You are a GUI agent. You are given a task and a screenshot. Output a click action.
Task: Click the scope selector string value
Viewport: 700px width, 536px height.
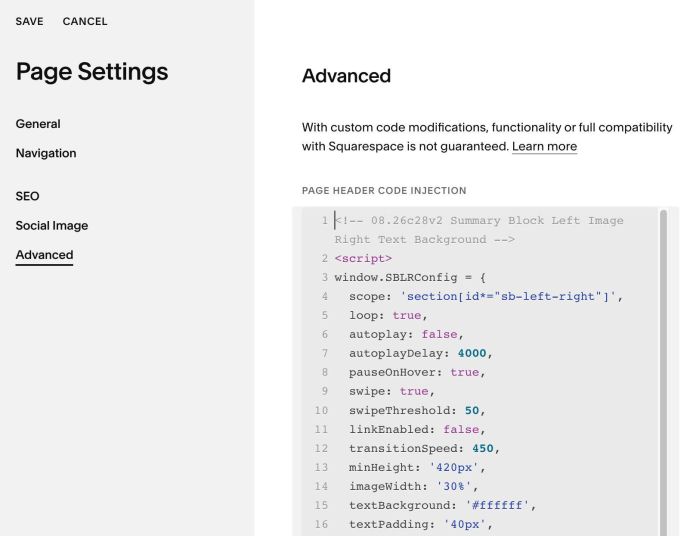(x=508, y=296)
